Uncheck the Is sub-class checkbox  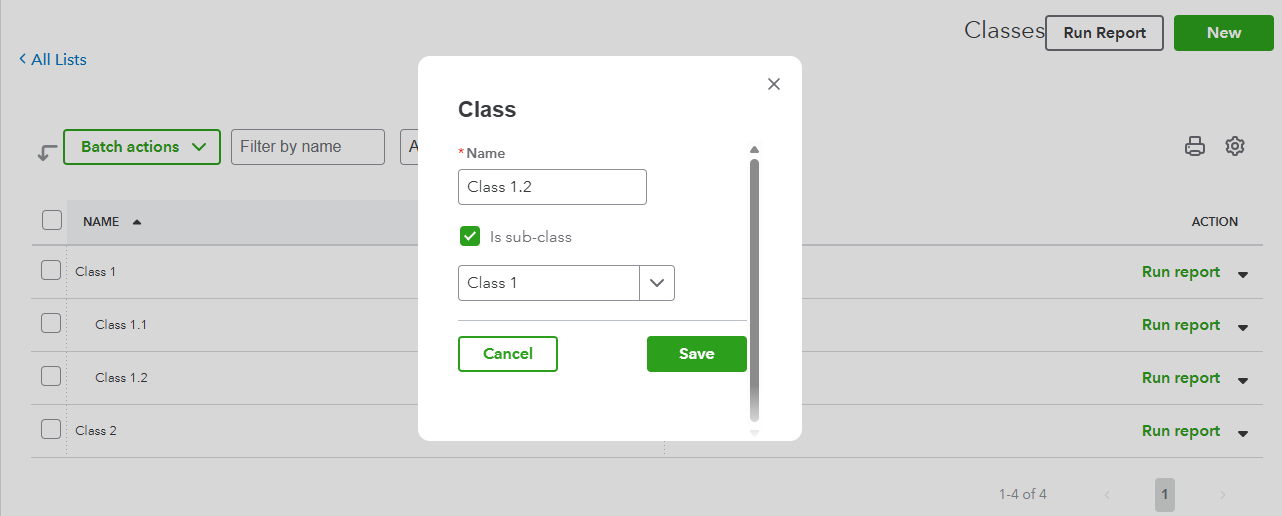[470, 237]
